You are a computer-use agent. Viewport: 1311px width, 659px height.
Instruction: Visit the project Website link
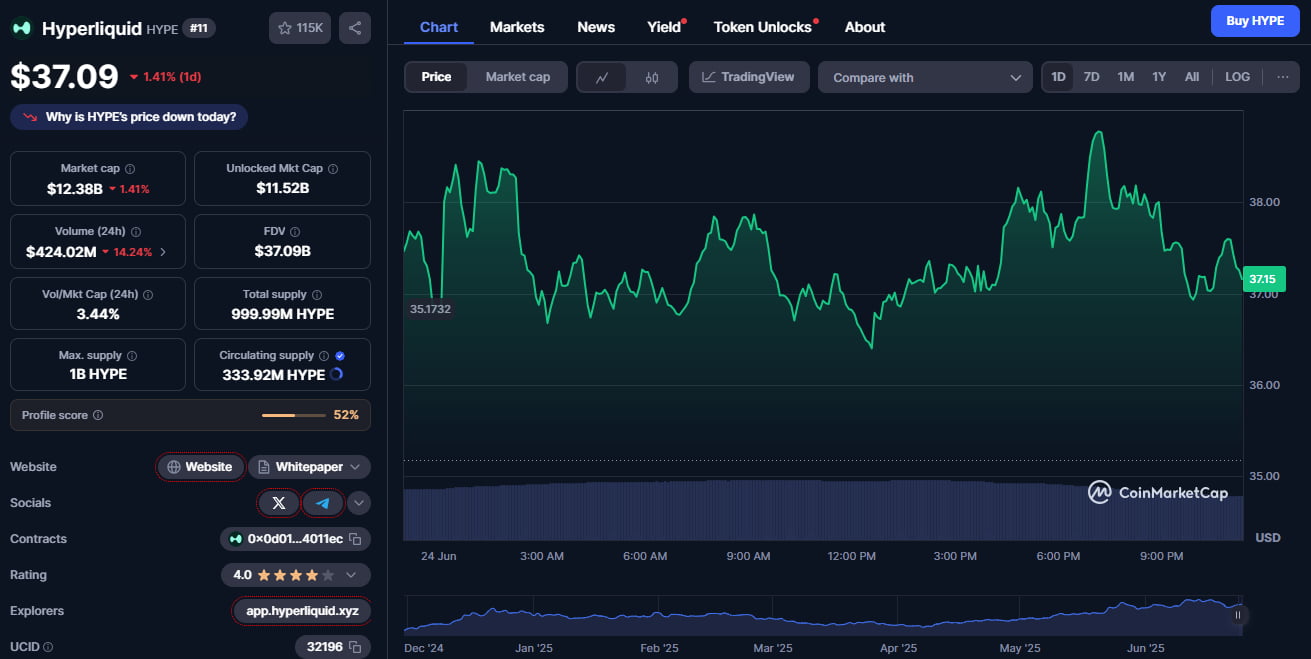click(x=200, y=467)
